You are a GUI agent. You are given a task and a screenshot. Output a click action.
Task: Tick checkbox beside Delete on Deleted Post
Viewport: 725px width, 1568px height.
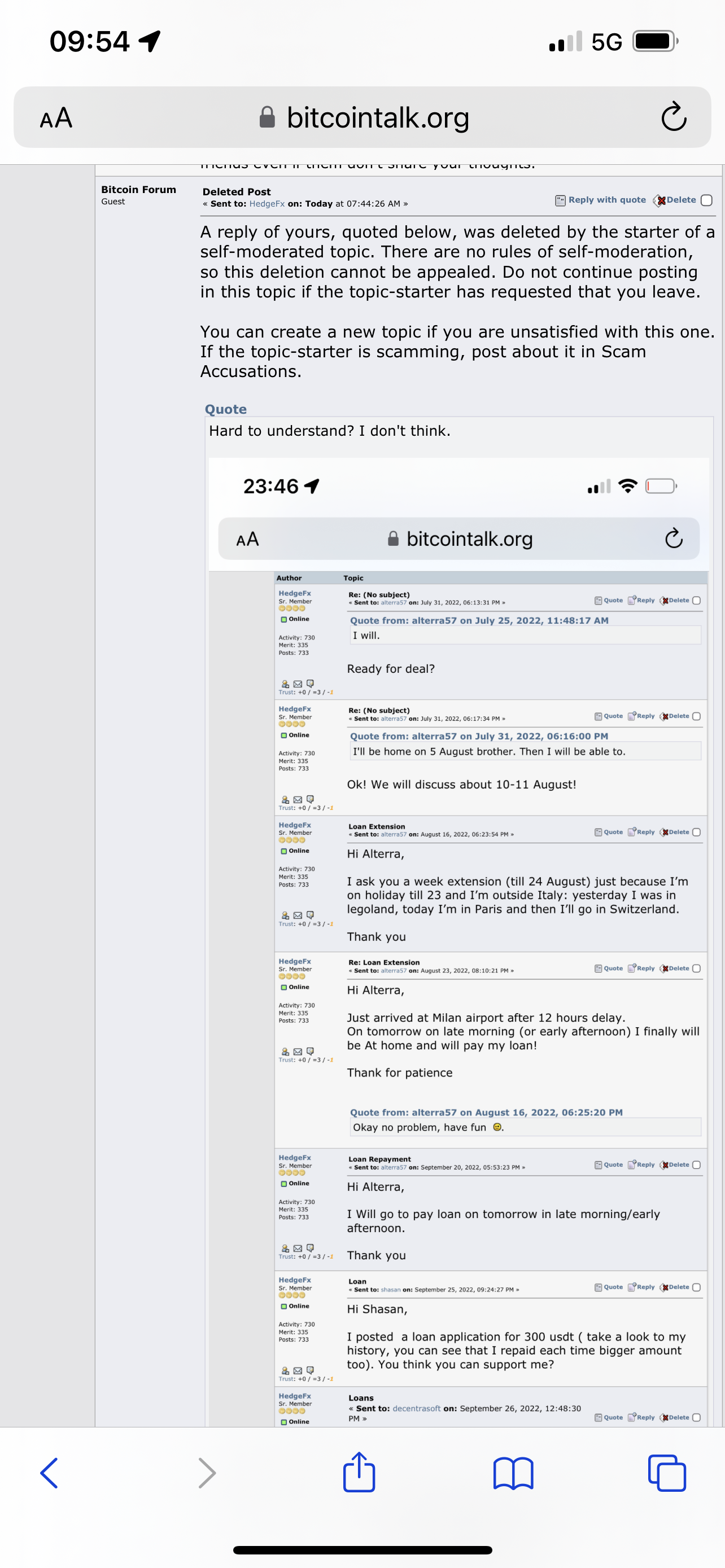click(707, 200)
